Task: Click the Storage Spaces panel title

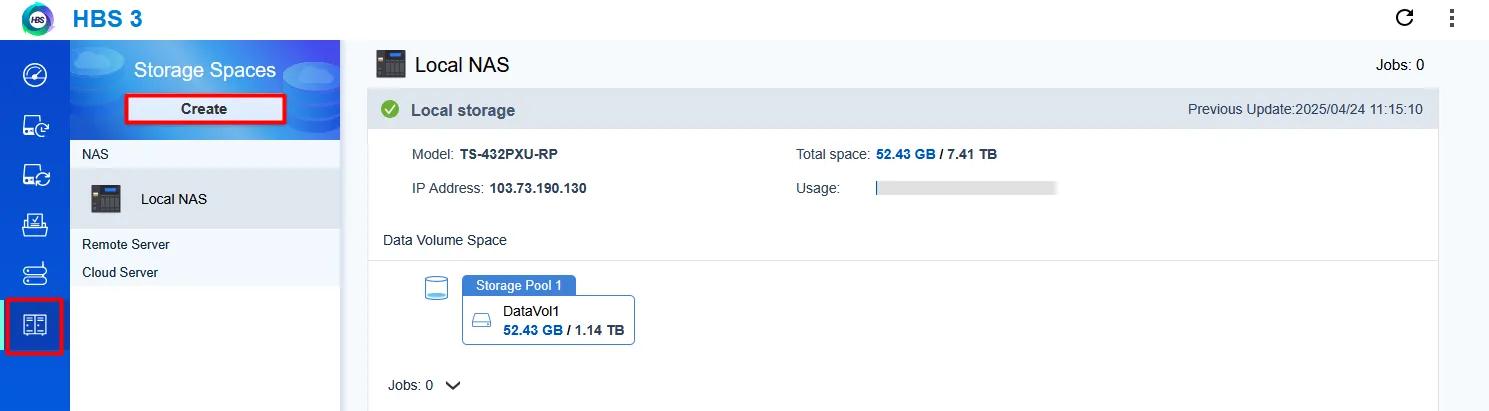Action: (205, 70)
